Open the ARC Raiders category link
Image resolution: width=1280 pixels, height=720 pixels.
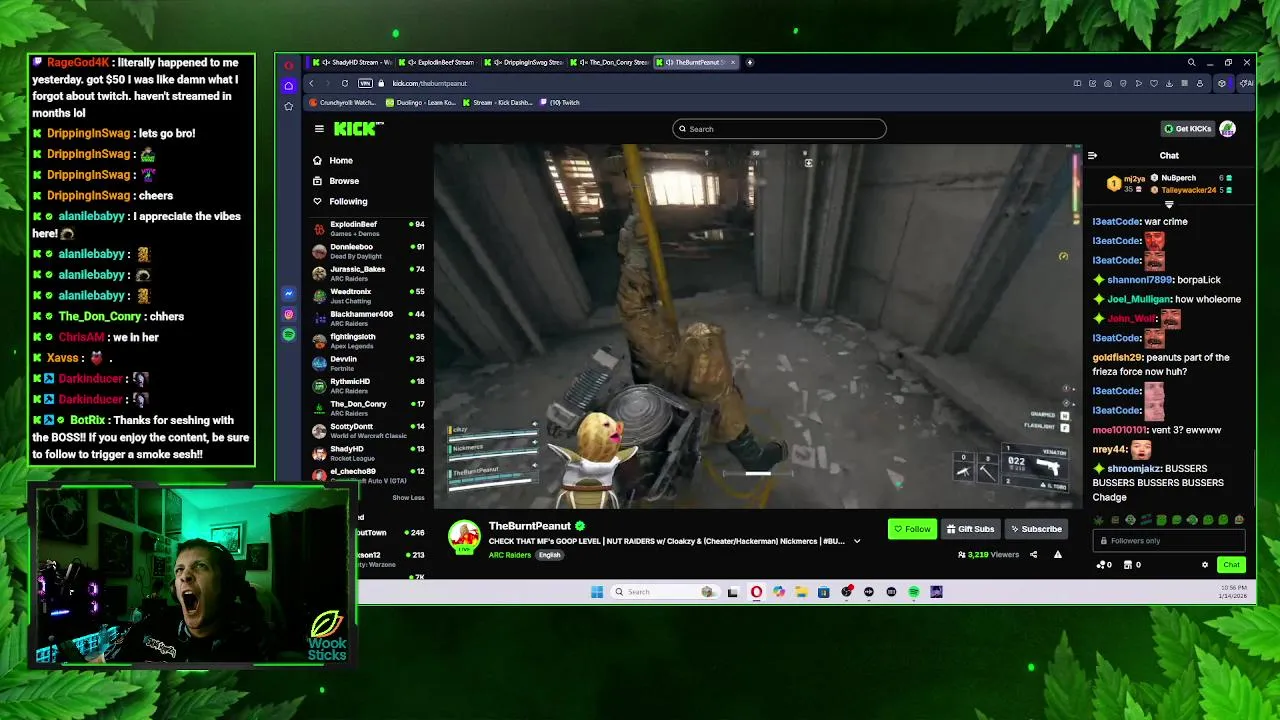[x=510, y=555]
